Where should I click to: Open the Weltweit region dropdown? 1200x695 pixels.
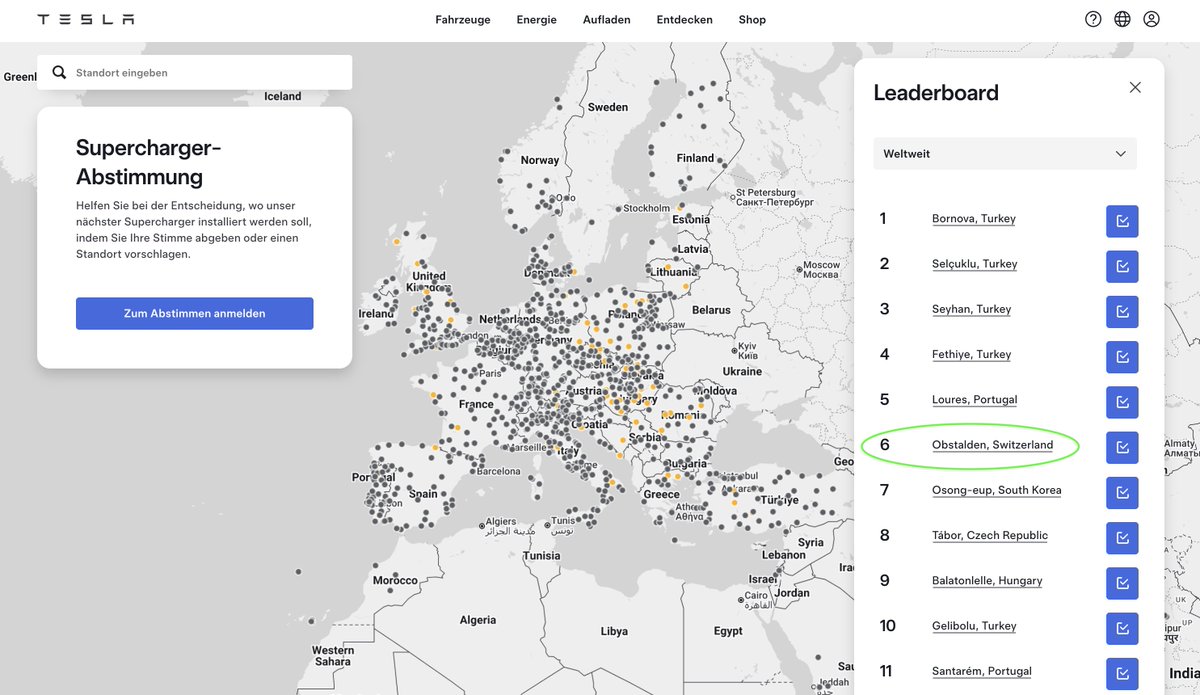[1005, 154]
